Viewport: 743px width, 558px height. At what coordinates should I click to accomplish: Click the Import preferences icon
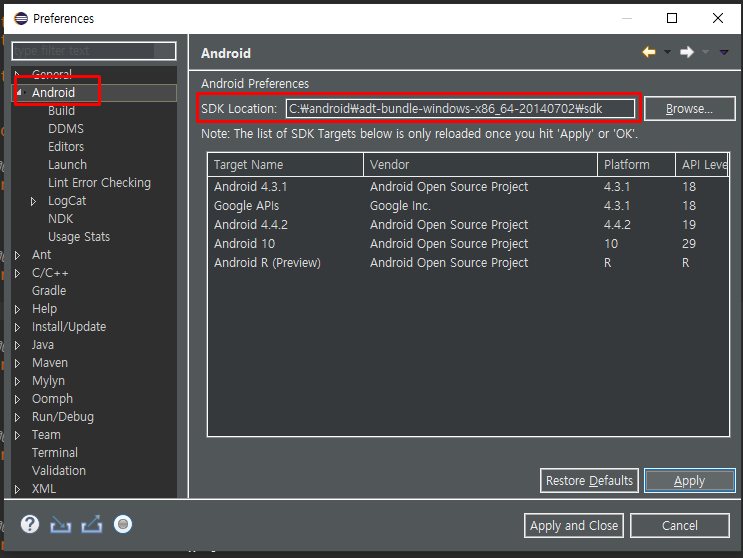61,524
